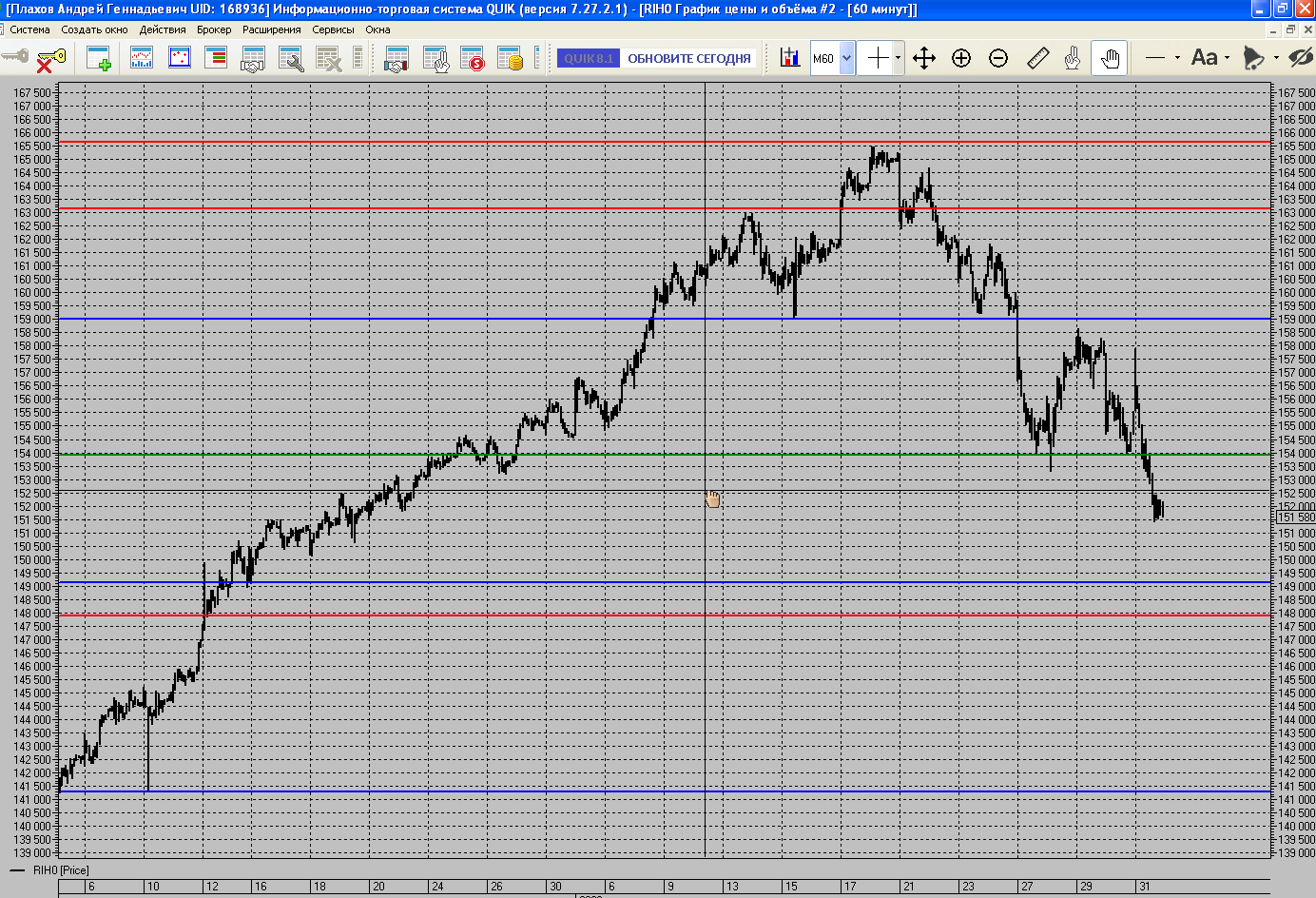Open the Окна menu
The image size is (1316, 898).
pyautogui.click(x=377, y=29)
